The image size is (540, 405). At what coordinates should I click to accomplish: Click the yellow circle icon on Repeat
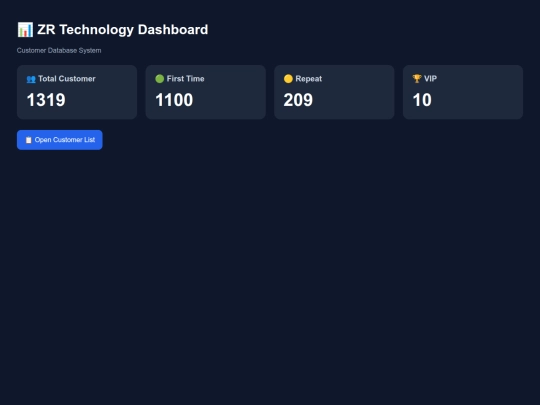[288, 79]
